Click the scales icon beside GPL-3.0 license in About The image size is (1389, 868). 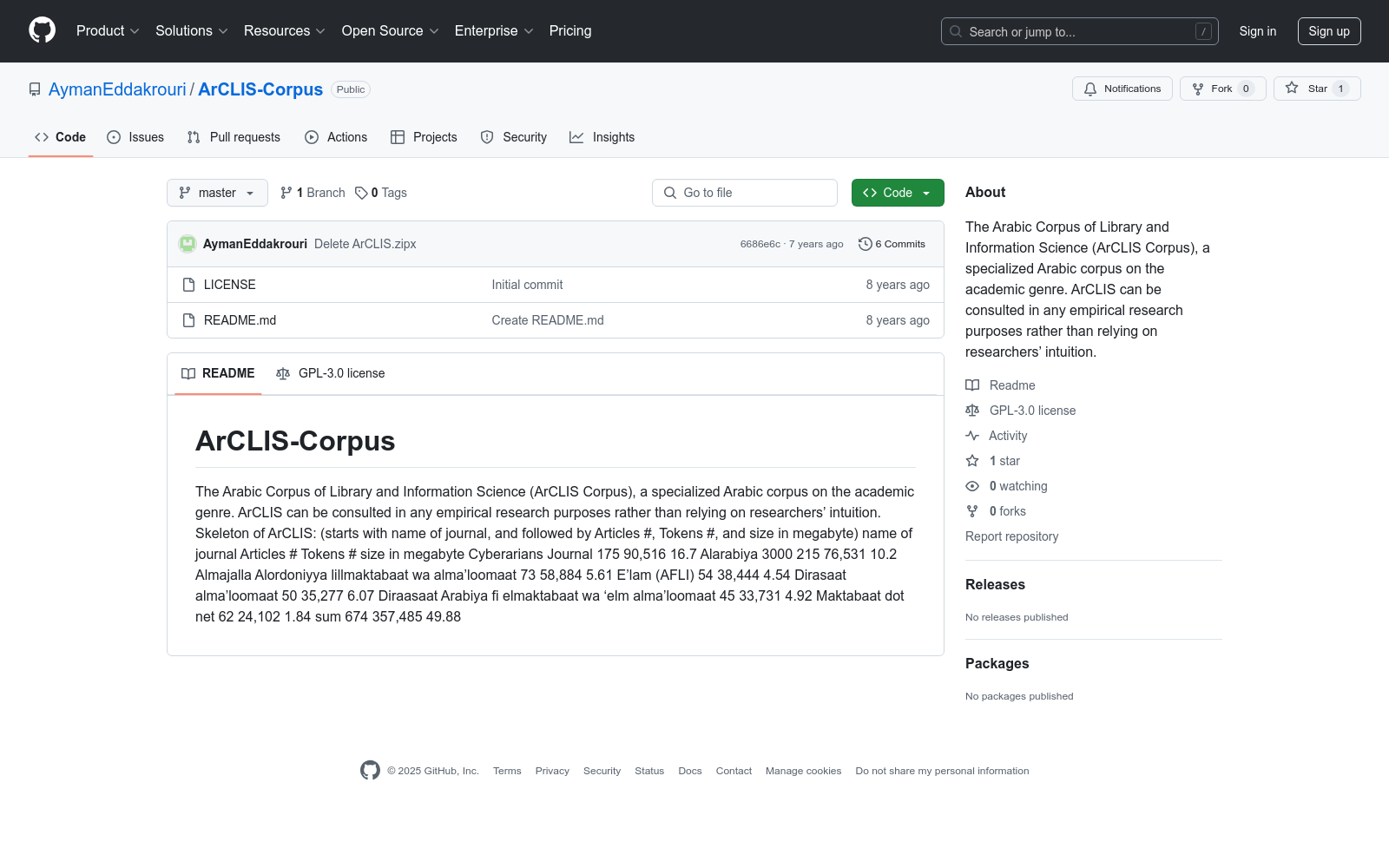point(972,411)
